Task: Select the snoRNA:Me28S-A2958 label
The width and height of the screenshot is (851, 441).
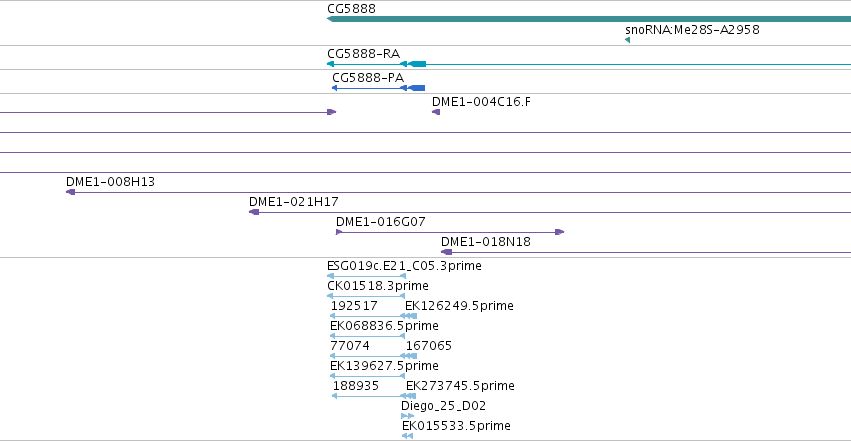Action: (692, 30)
